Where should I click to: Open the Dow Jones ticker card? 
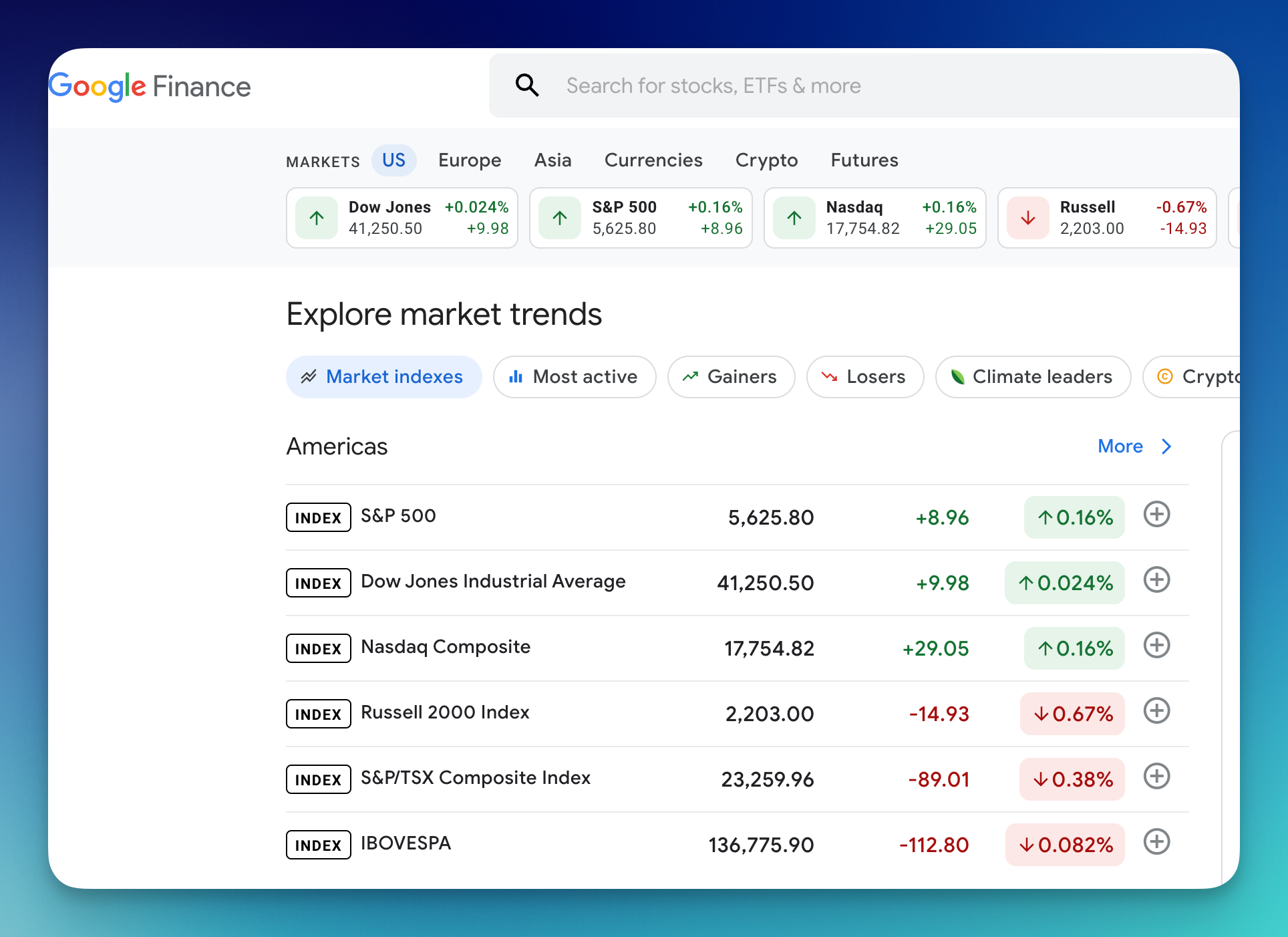[402, 218]
